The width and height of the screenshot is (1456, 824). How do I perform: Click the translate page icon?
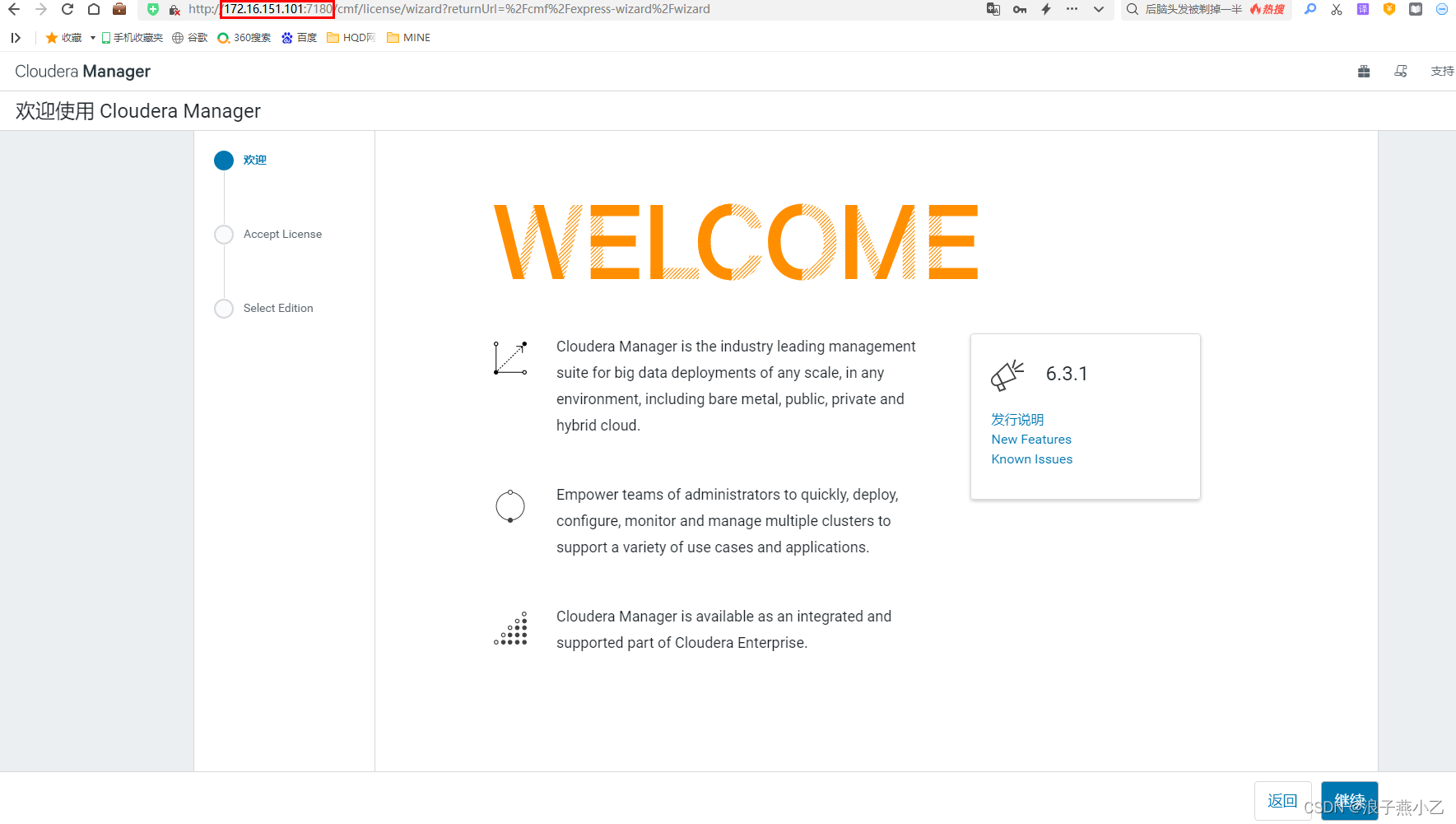tap(993, 10)
